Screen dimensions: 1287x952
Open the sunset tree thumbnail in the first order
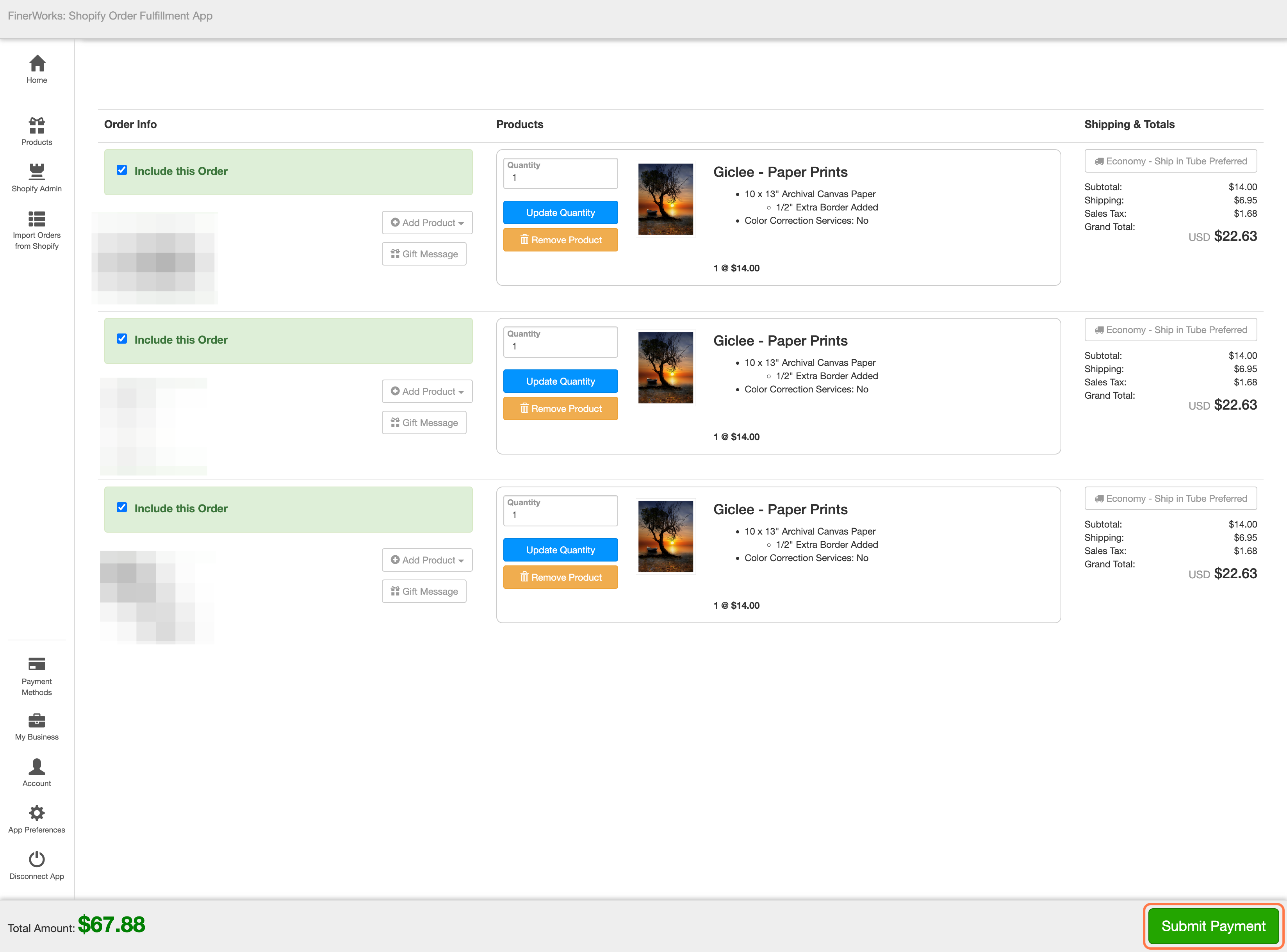[x=665, y=200]
